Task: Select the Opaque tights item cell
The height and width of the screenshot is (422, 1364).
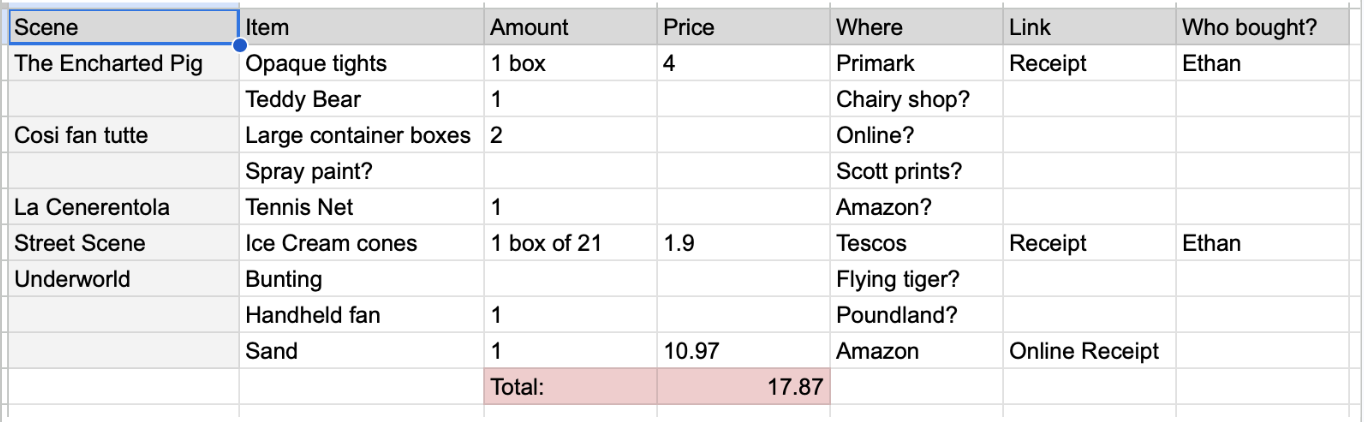Action: tap(361, 63)
